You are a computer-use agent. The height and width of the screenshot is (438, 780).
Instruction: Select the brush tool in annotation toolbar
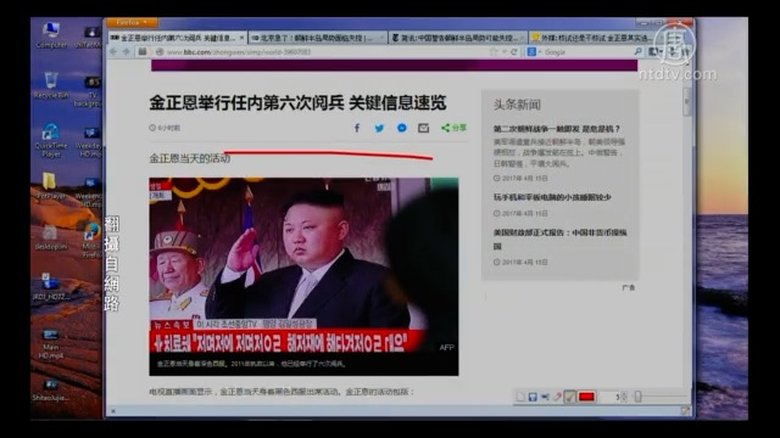pos(570,397)
